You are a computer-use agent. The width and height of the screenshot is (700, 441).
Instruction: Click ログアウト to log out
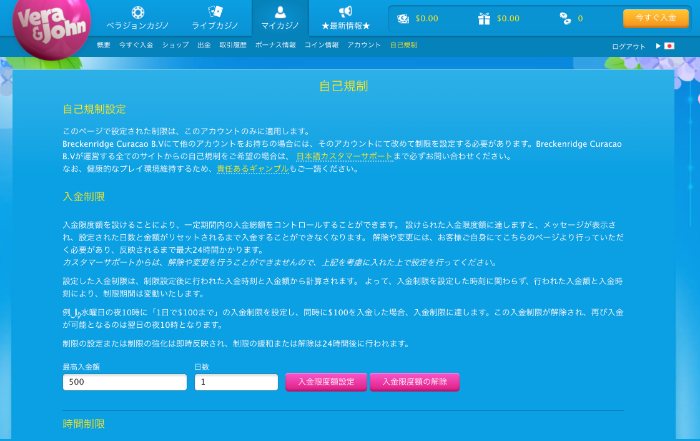pos(628,46)
